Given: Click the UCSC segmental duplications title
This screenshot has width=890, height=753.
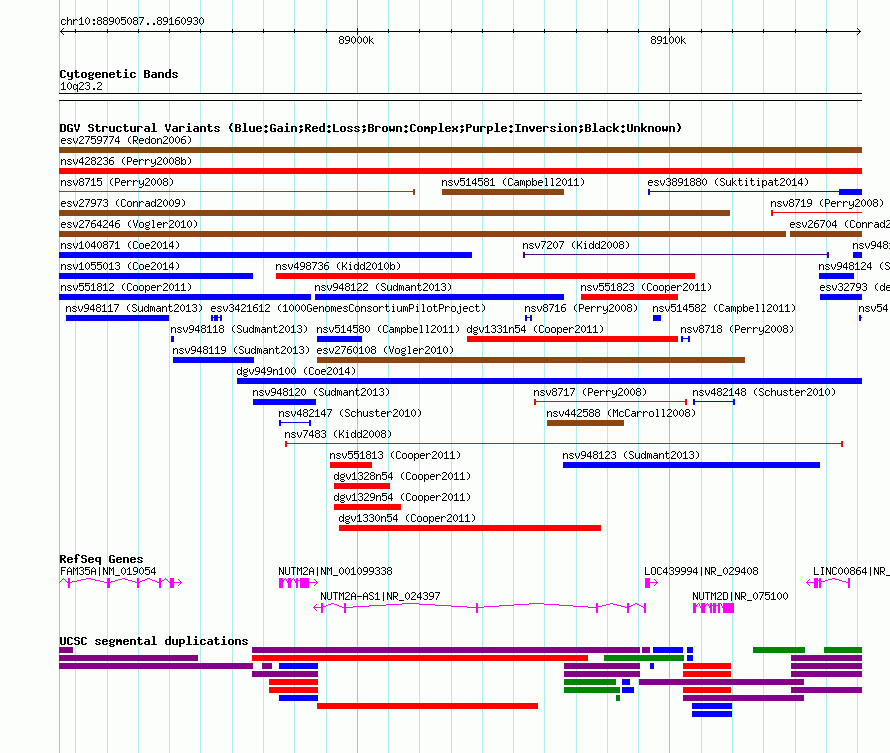Looking at the screenshot, I should 154,641.
